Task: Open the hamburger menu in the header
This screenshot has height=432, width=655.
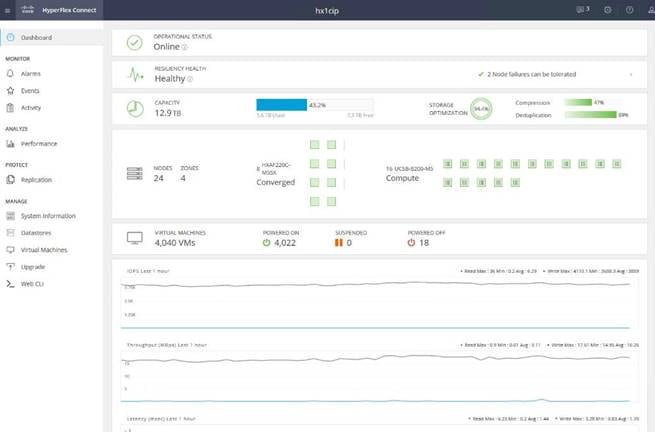Action: tap(8, 10)
